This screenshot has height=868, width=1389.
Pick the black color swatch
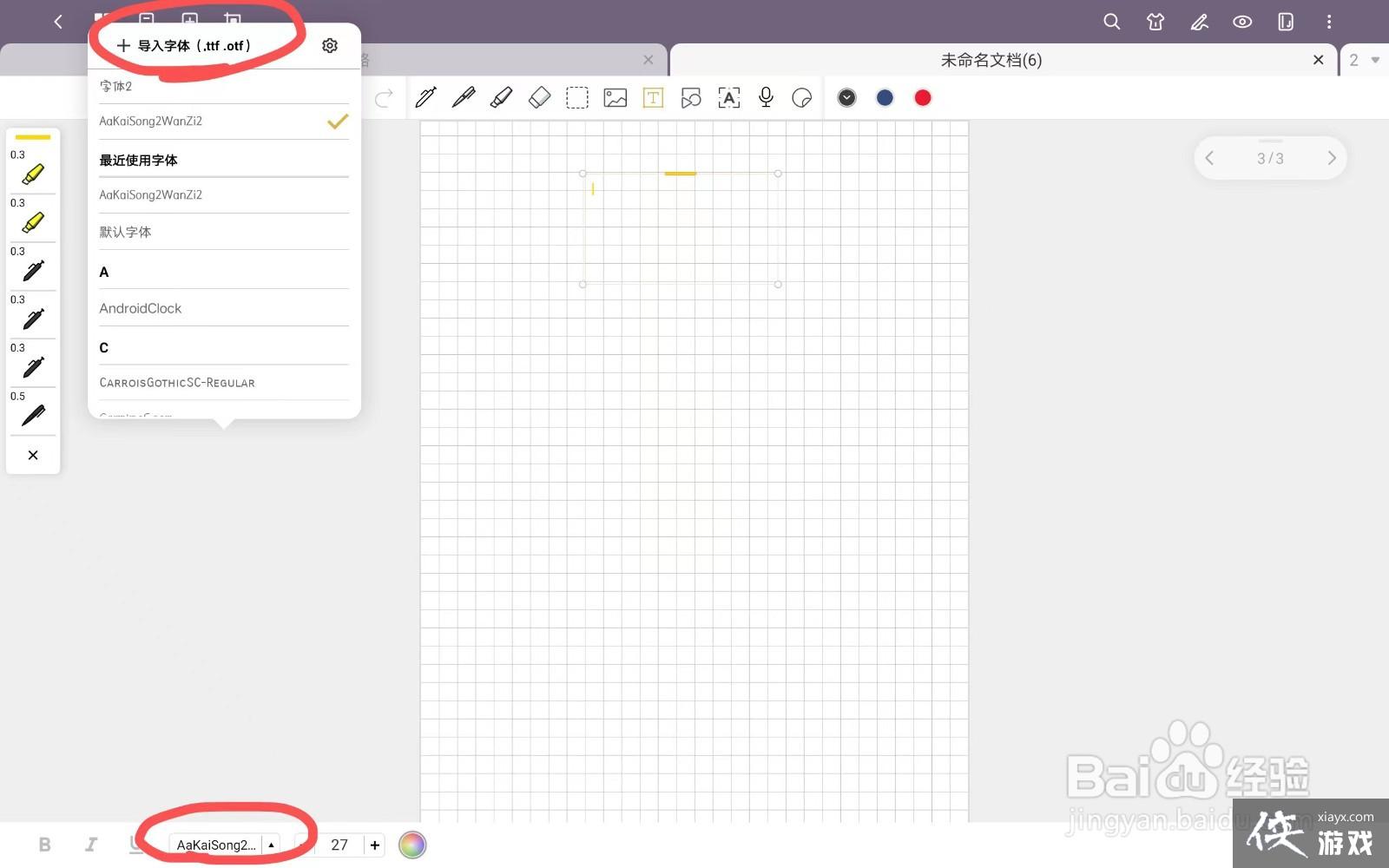(x=847, y=98)
